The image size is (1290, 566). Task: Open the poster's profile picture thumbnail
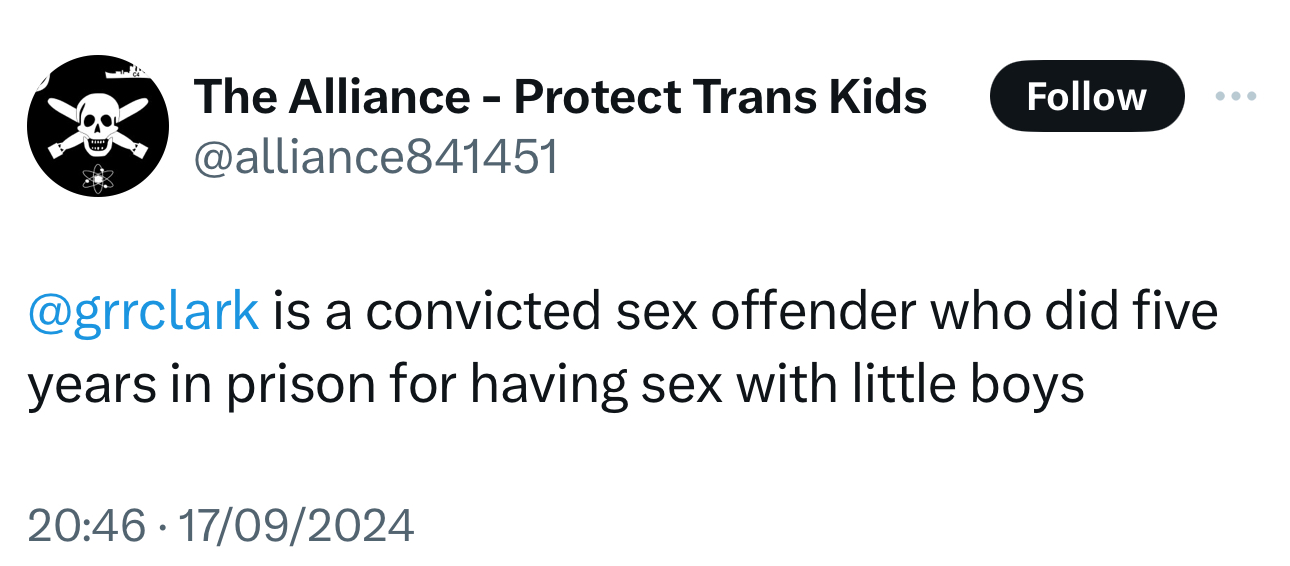click(x=97, y=126)
